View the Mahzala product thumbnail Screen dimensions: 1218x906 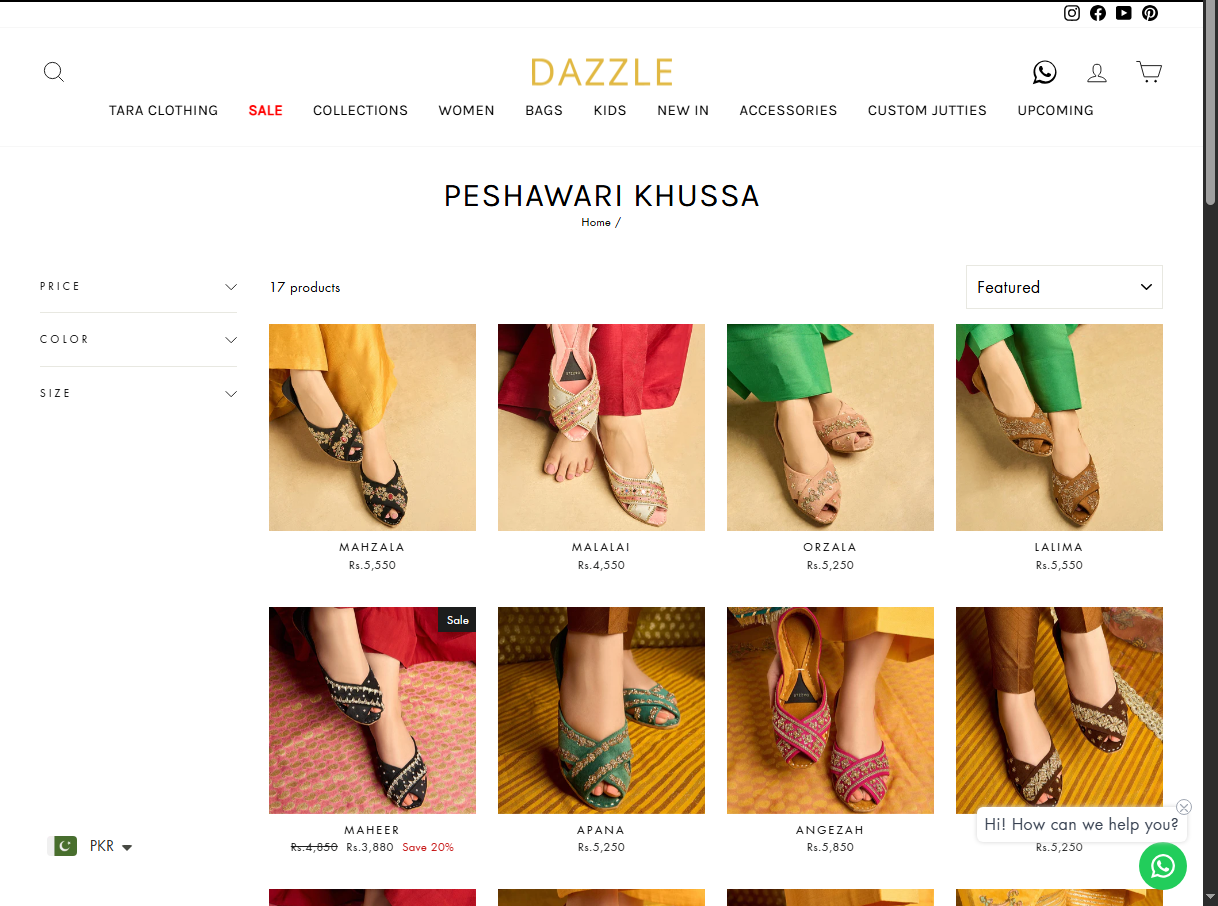point(372,427)
